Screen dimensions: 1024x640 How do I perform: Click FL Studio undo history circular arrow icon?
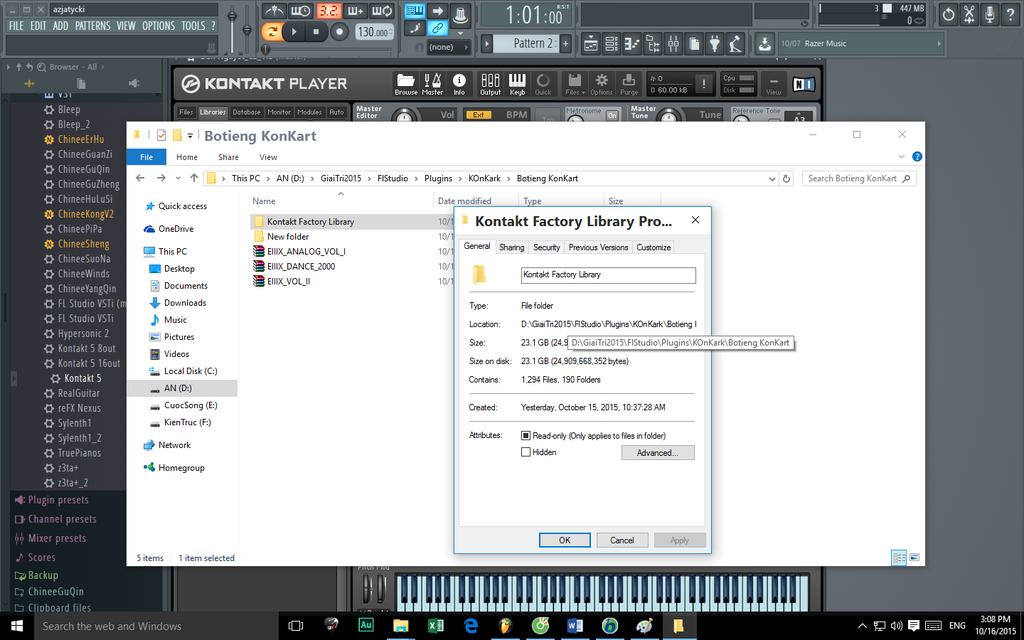(x=948, y=14)
